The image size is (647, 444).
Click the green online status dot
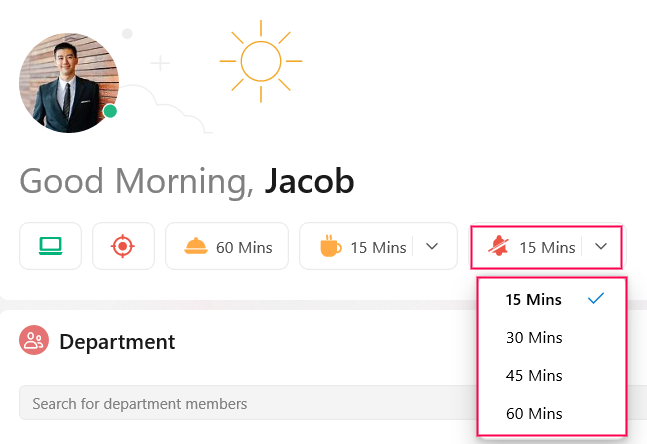tap(110, 111)
